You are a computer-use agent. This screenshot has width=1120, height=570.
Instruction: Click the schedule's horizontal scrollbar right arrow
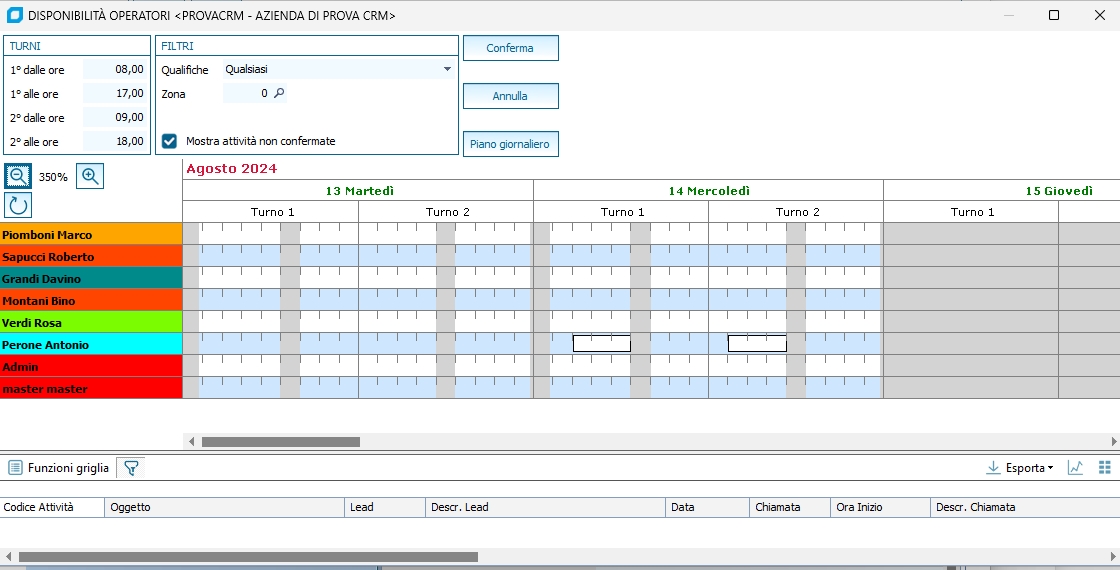click(1114, 441)
